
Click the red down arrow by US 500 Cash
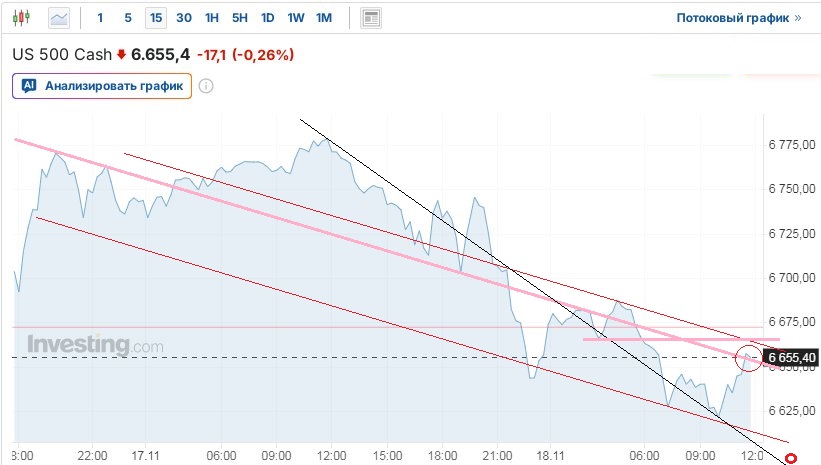pos(122,55)
